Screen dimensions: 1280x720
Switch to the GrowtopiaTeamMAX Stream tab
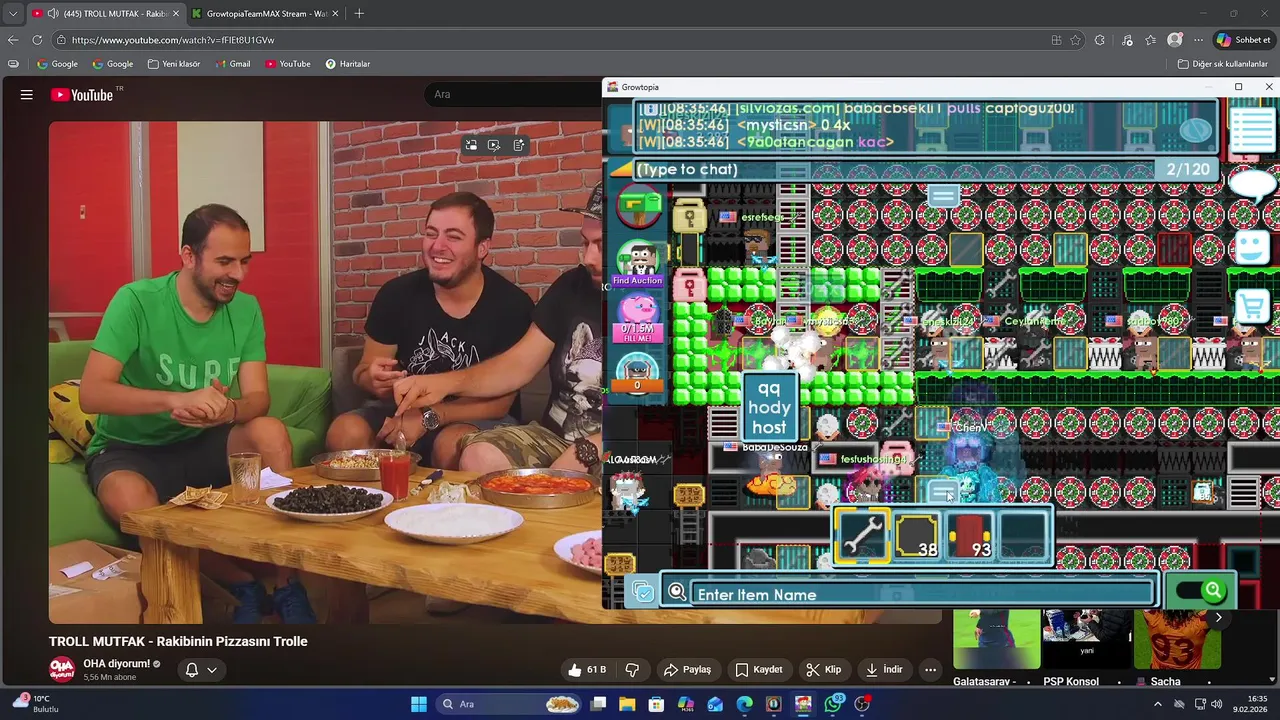coord(265,14)
